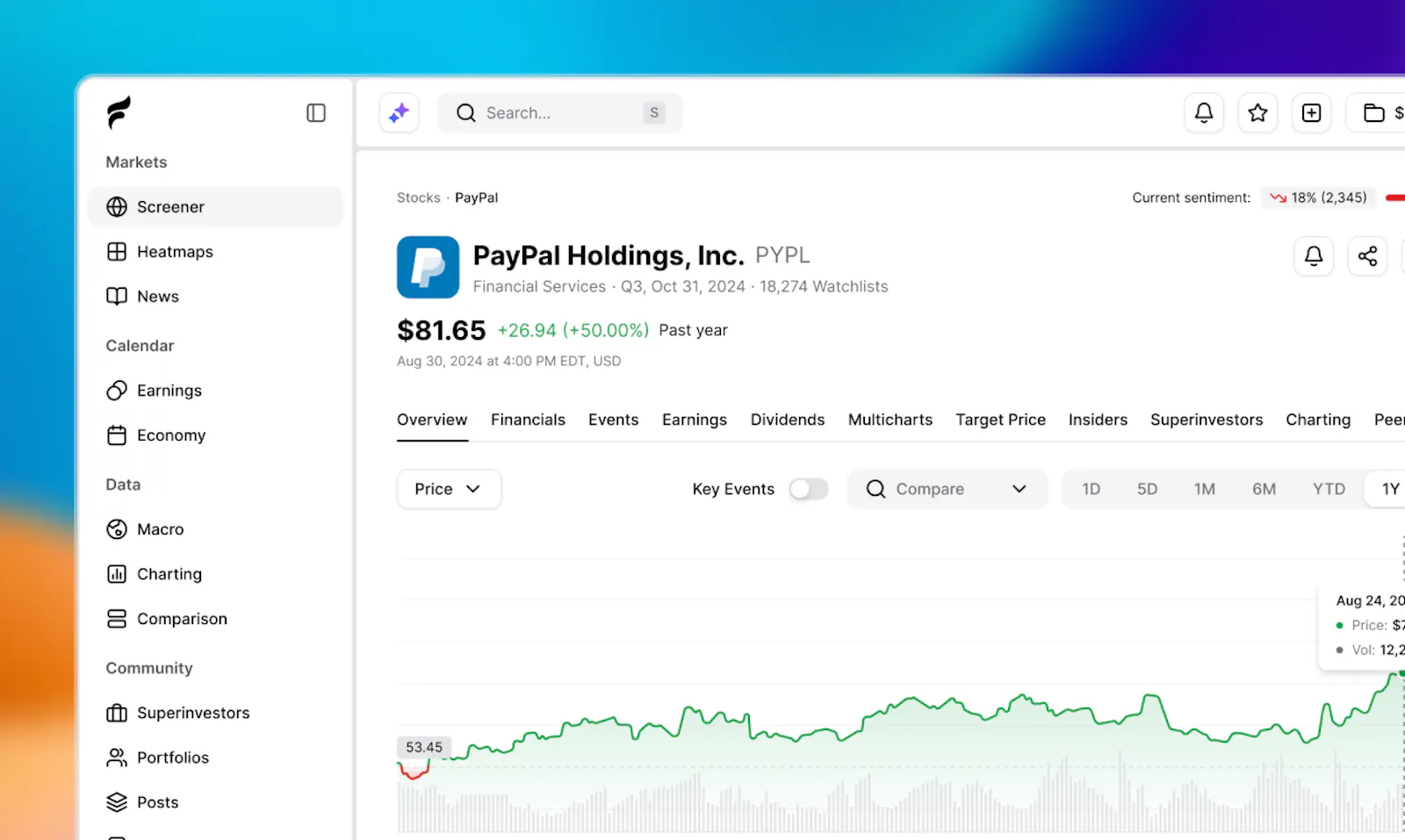Switch to the Financials tab
This screenshot has width=1405, height=840.
pos(528,420)
